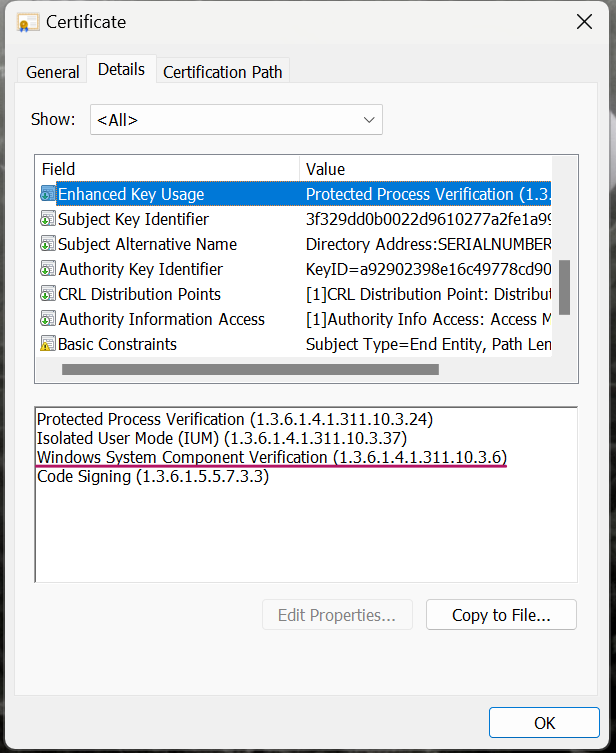Click the Enhanced Key Usage field icon
Image resolution: width=616 pixels, height=753 pixels.
(x=48, y=194)
